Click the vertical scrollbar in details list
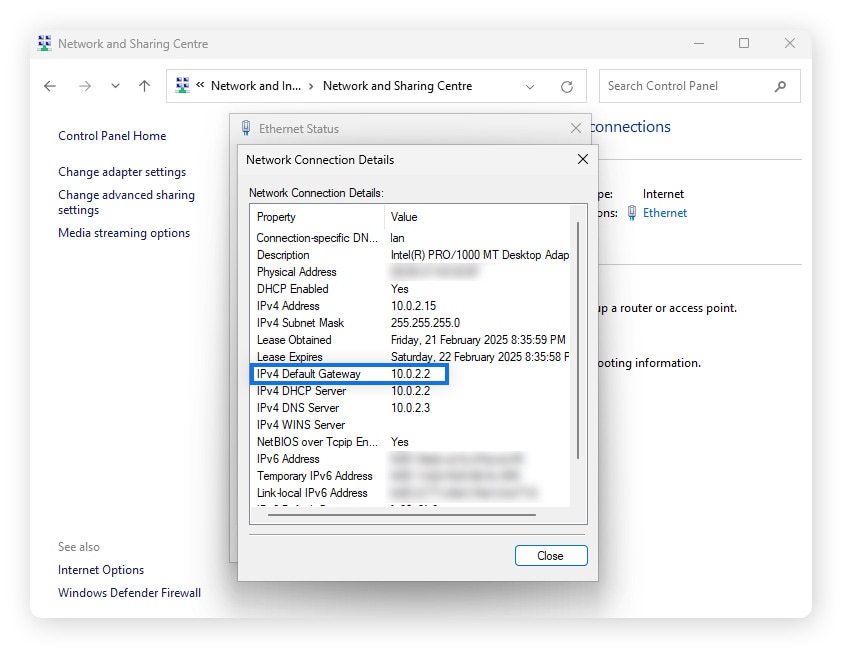 click(578, 340)
